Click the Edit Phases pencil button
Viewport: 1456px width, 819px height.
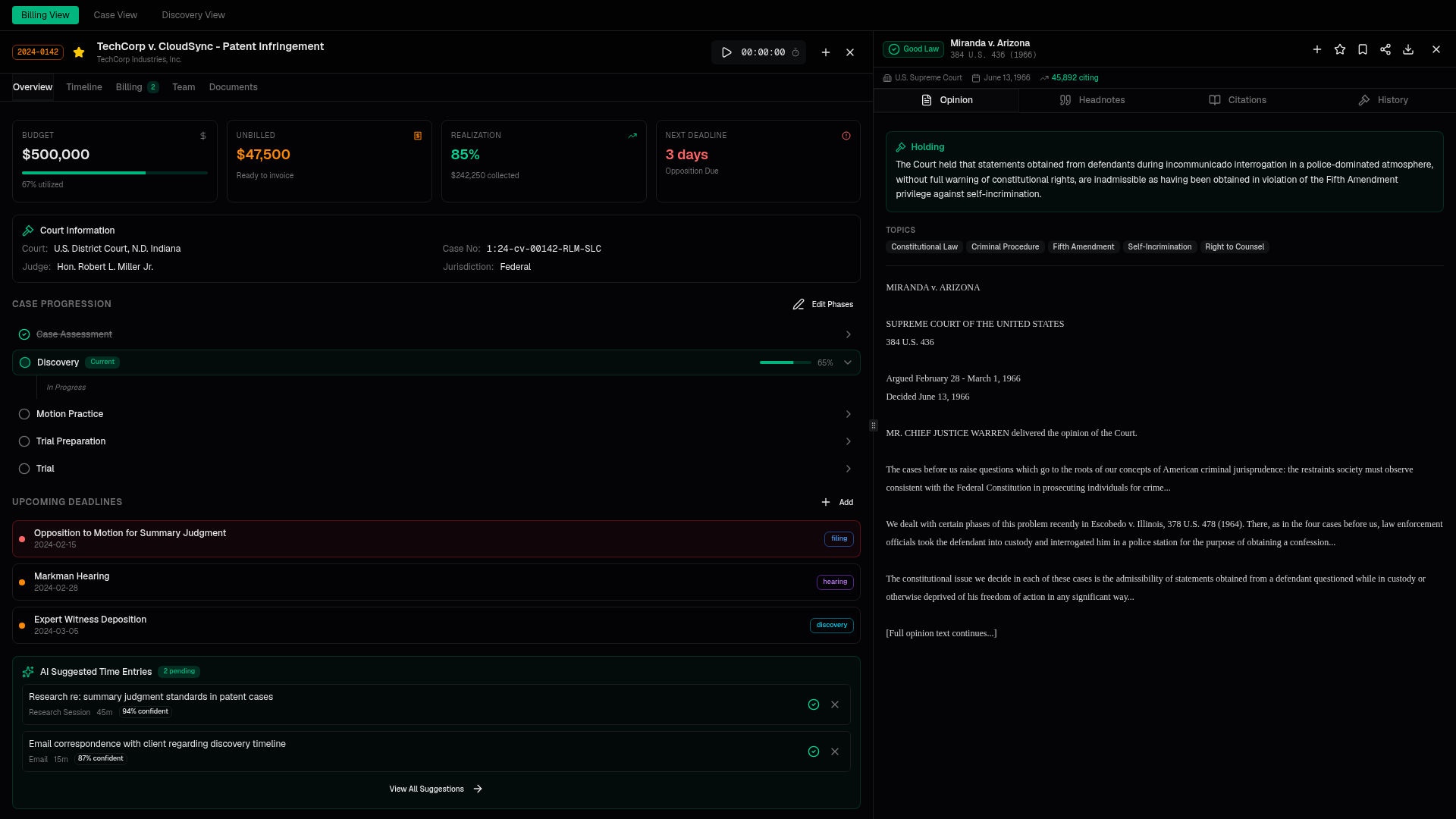pos(823,304)
